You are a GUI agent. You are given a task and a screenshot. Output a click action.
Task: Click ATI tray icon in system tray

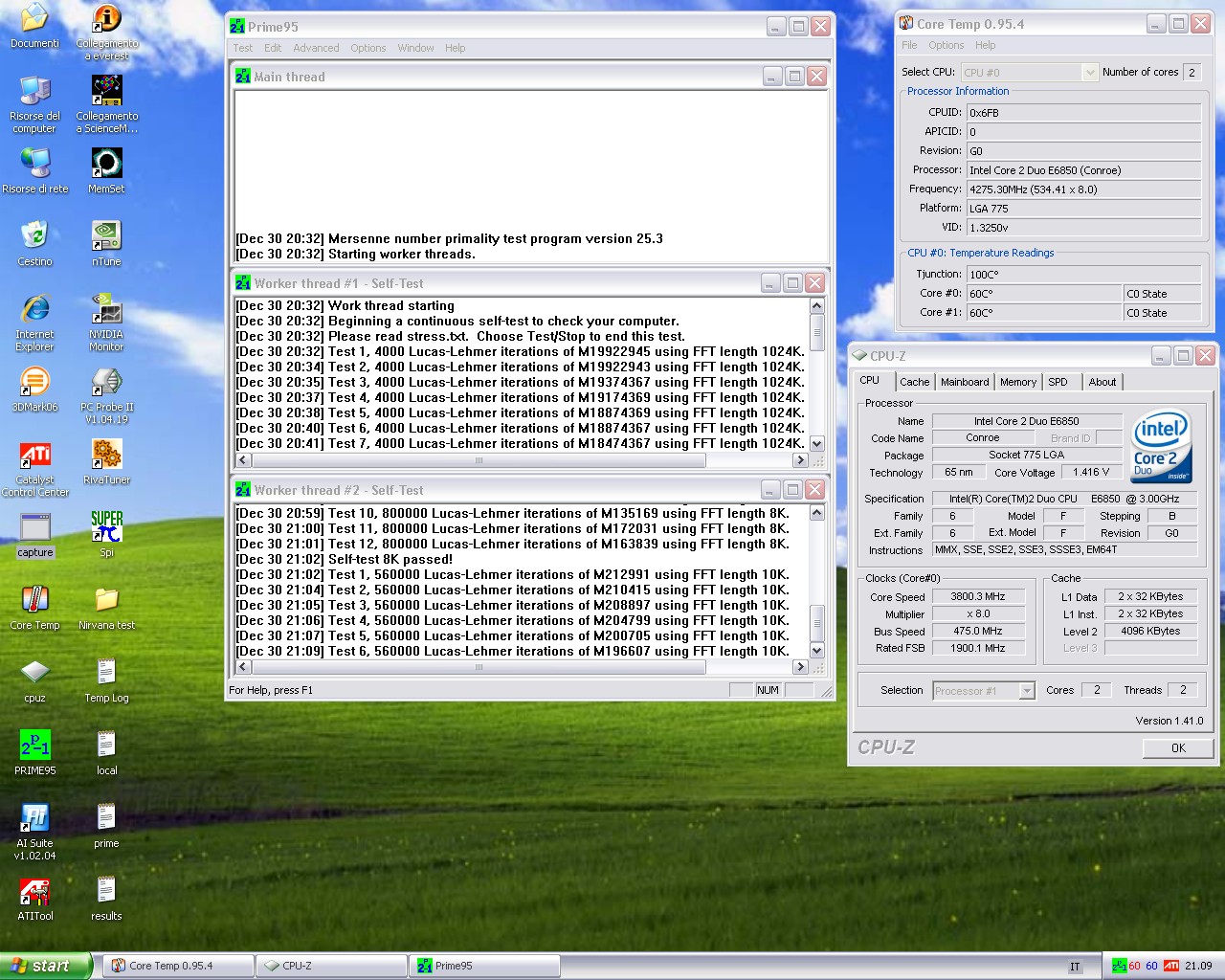(x=1171, y=966)
